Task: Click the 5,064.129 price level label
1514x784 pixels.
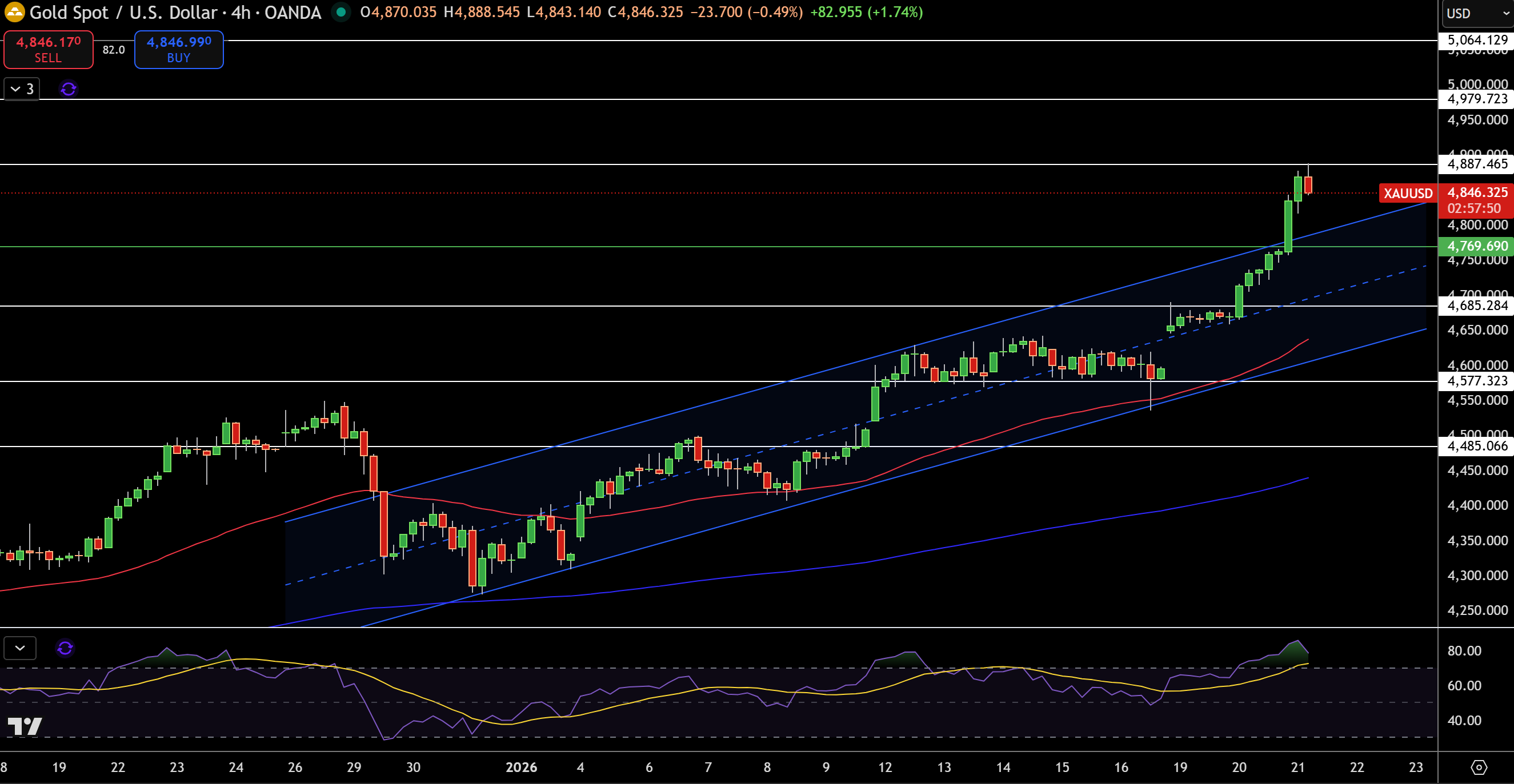Action: tap(1476, 41)
